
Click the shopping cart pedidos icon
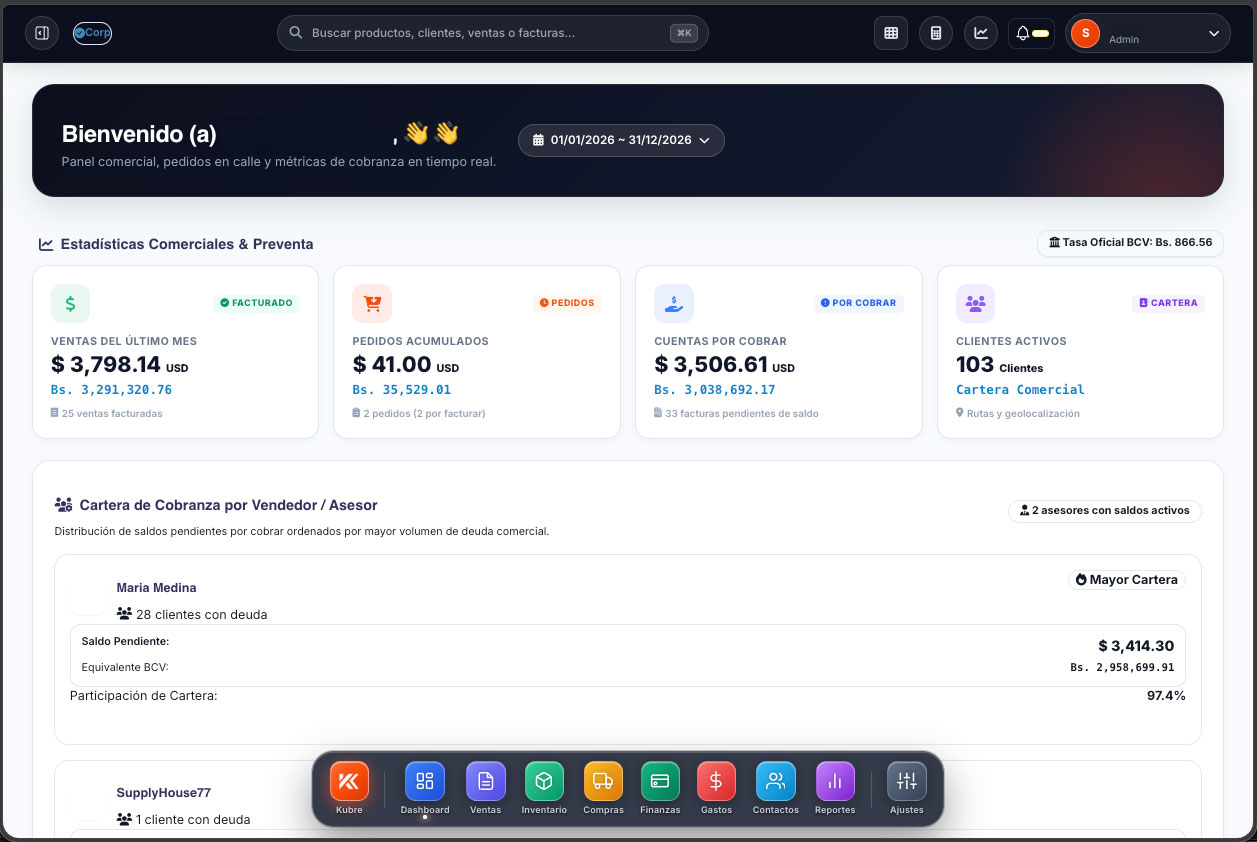pos(372,304)
